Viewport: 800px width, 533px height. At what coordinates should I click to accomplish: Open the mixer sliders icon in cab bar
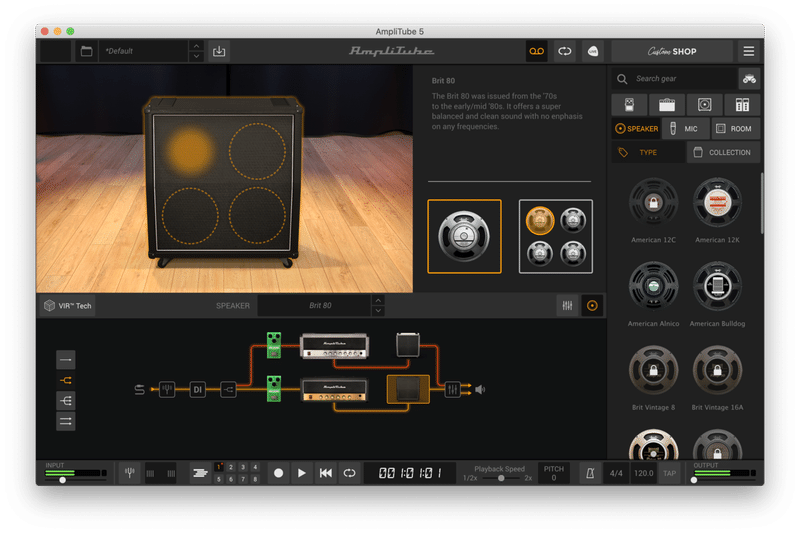pos(567,306)
